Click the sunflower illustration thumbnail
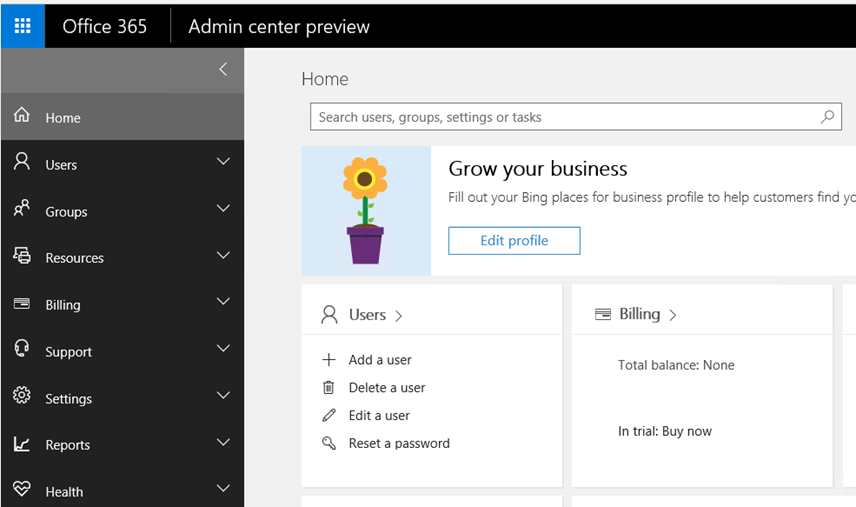Image resolution: width=856 pixels, height=507 pixels. pyautogui.click(x=366, y=211)
